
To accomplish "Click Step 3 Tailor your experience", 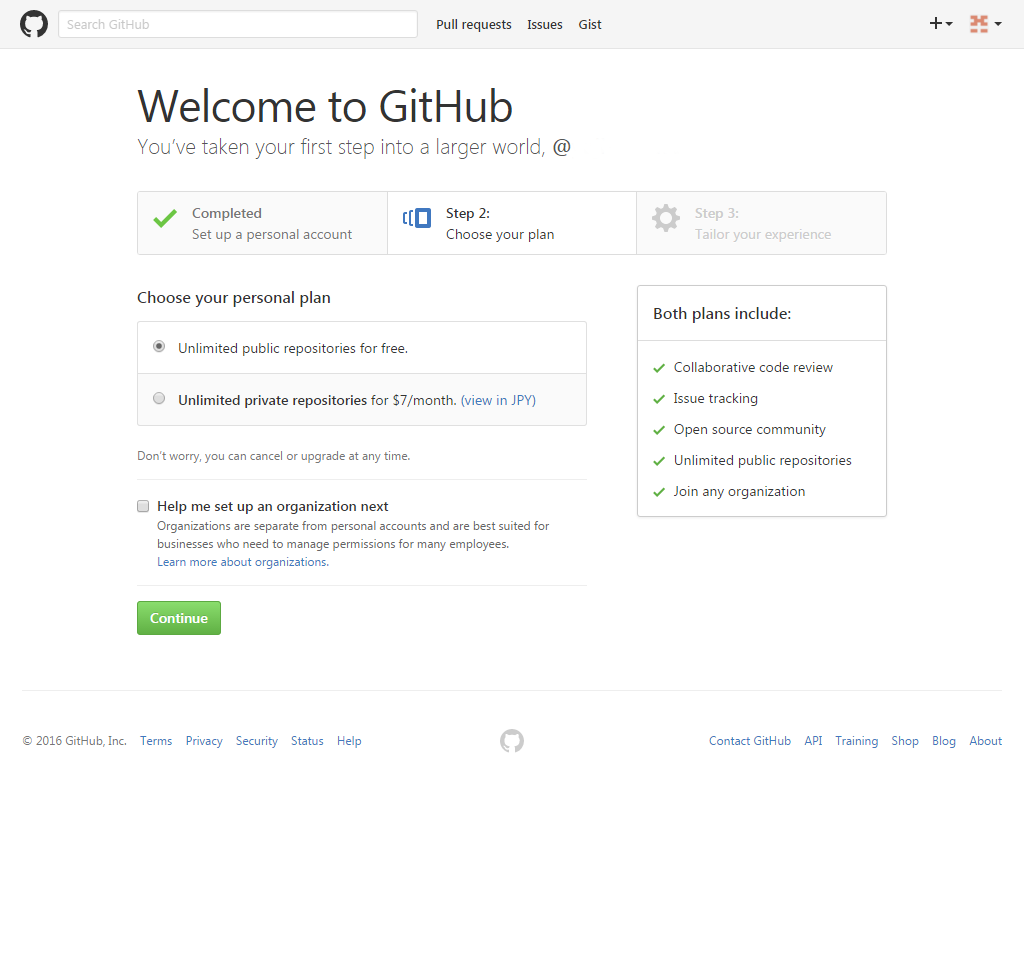I will click(761, 223).
